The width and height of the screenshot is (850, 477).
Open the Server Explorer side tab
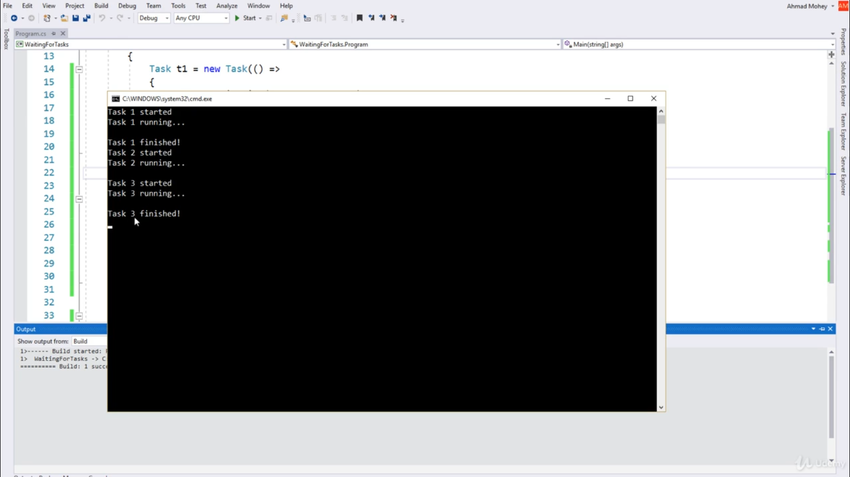pos(843,176)
